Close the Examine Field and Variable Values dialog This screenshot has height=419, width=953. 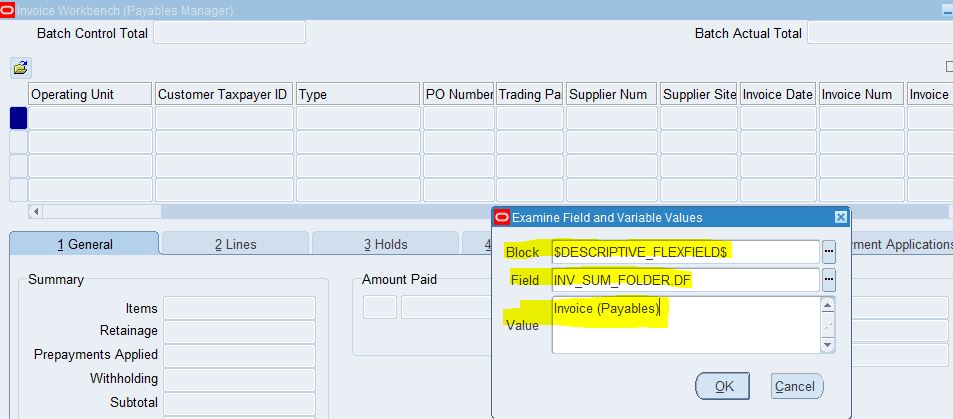(840, 217)
